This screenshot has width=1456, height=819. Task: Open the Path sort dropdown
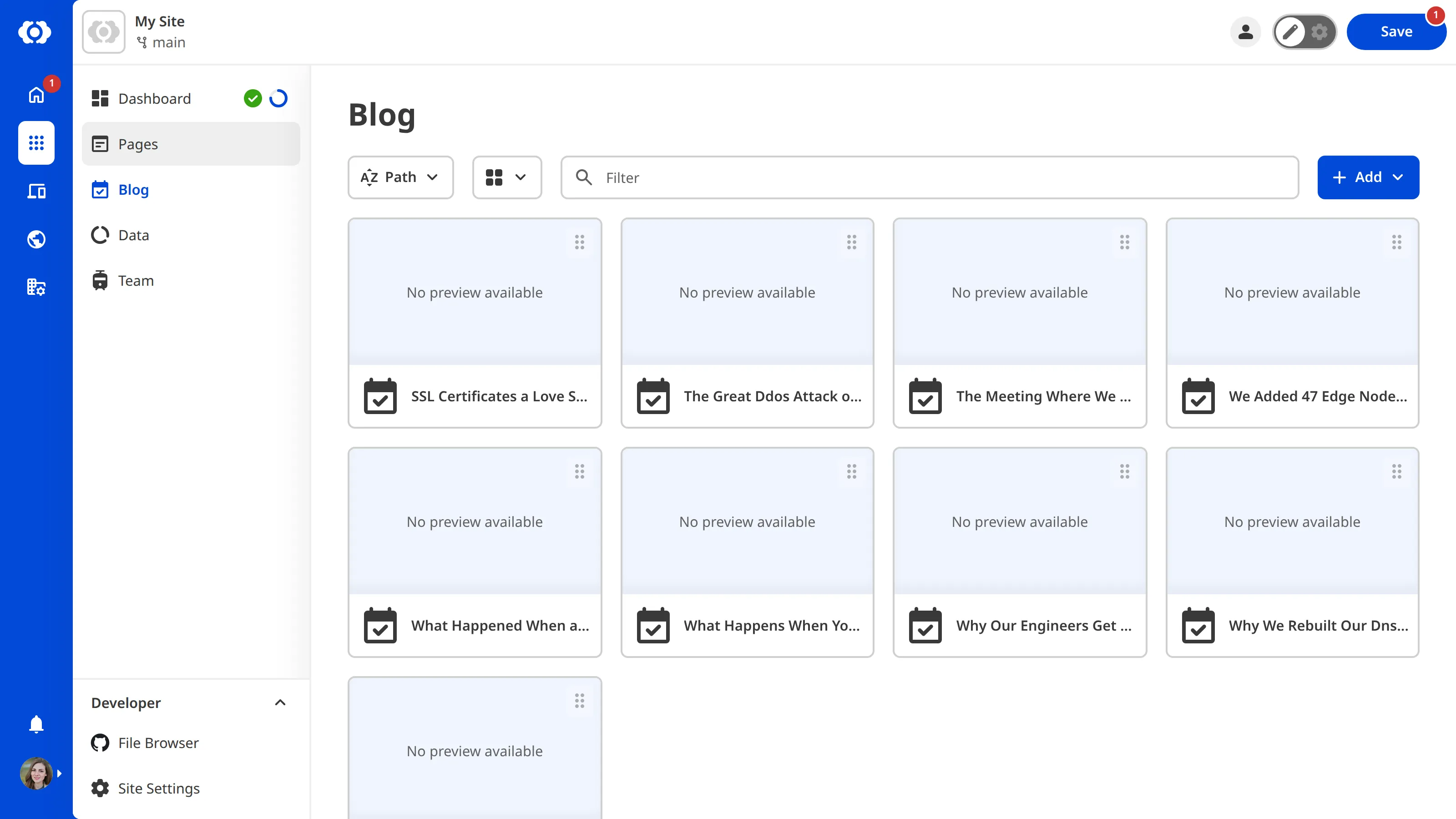coord(400,177)
